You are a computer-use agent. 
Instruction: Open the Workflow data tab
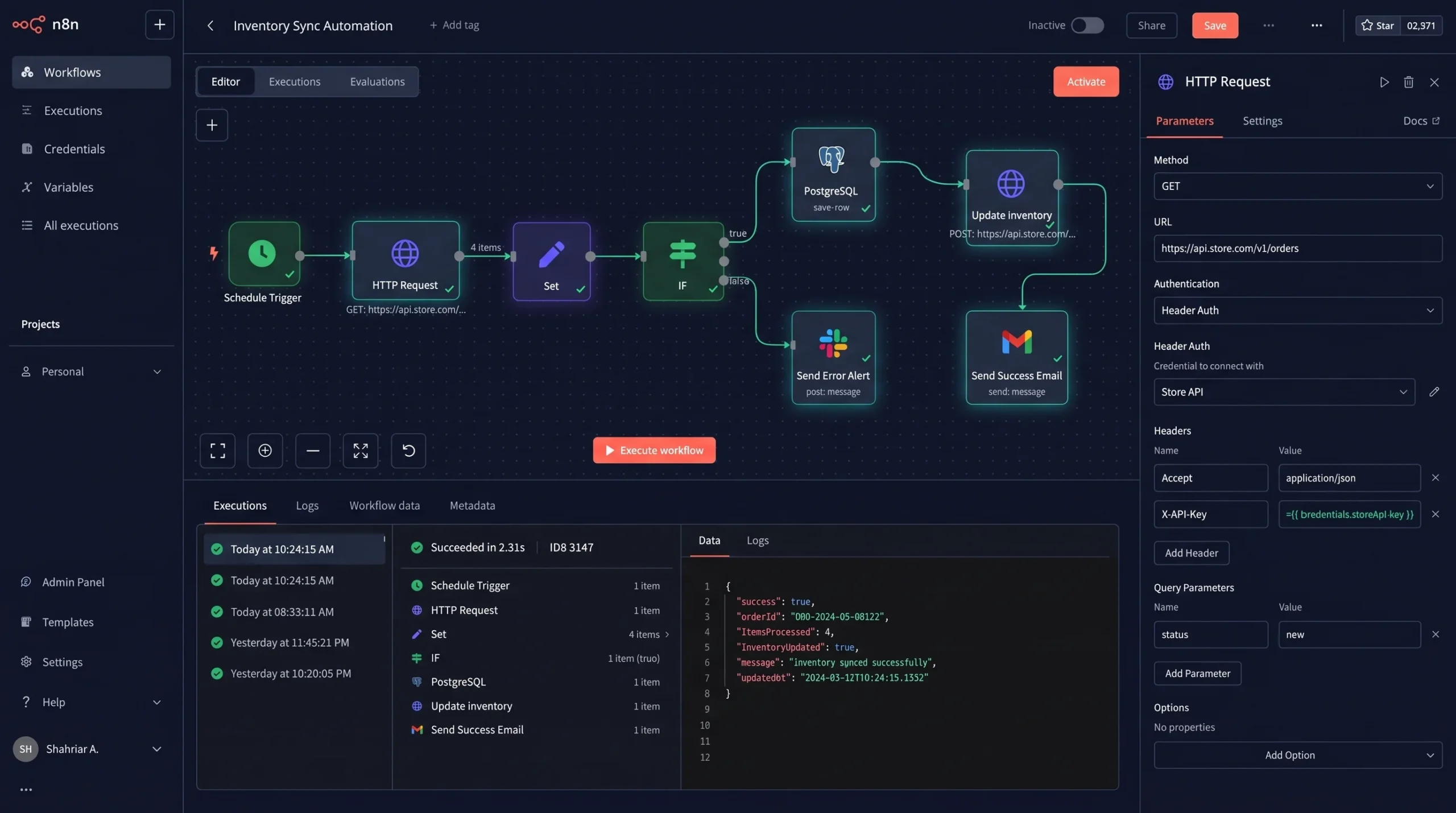(x=384, y=505)
